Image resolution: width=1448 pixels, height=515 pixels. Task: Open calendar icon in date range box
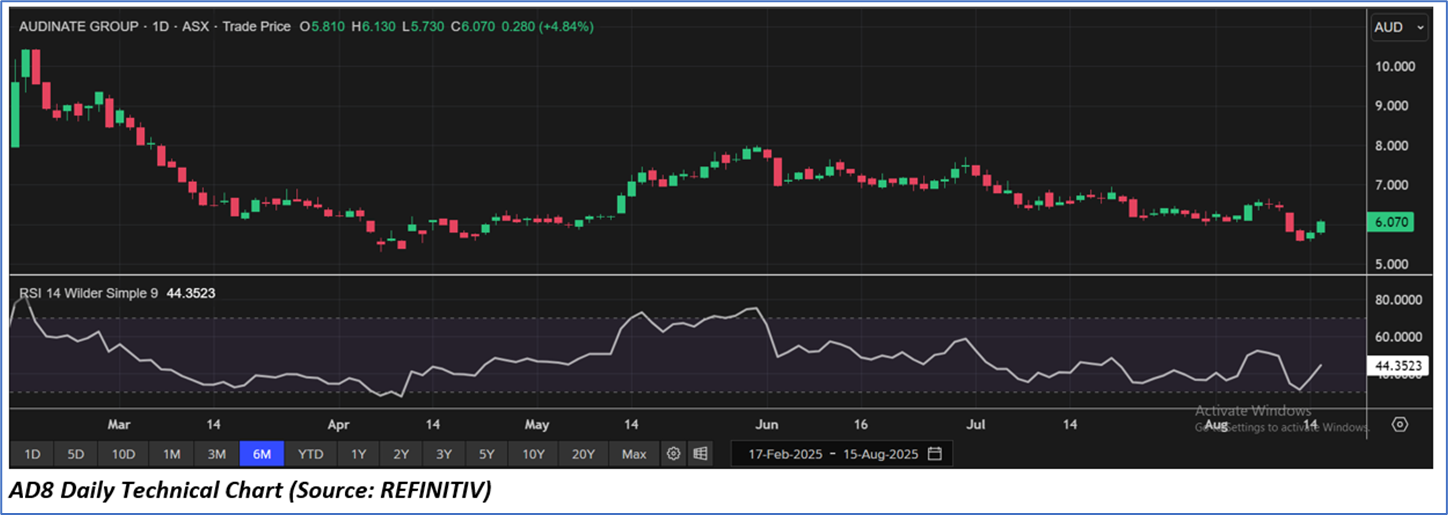tap(935, 454)
